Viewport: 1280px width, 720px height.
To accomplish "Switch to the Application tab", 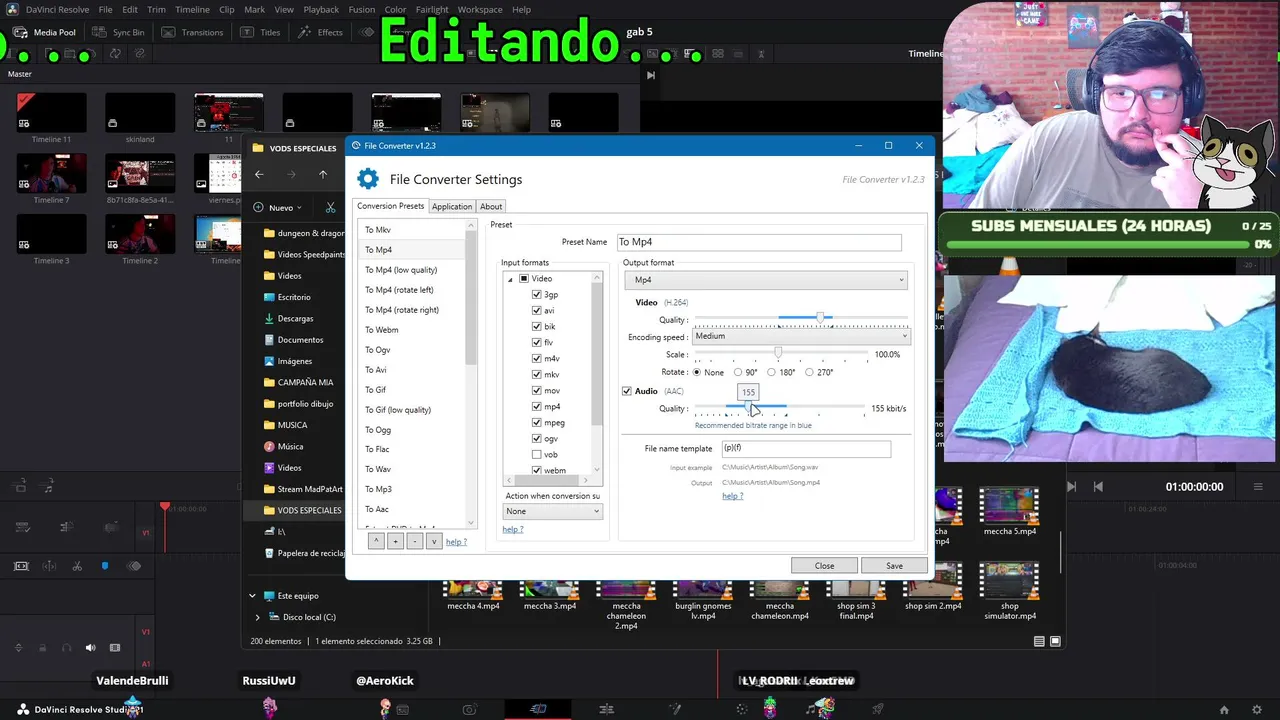I will point(452,207).
